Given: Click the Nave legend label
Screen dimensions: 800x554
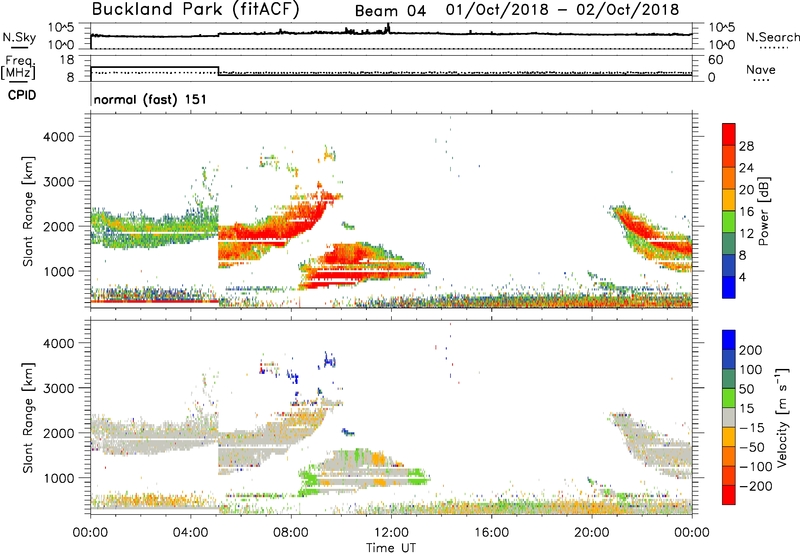Looking at the screenshot, I should 760,70.
